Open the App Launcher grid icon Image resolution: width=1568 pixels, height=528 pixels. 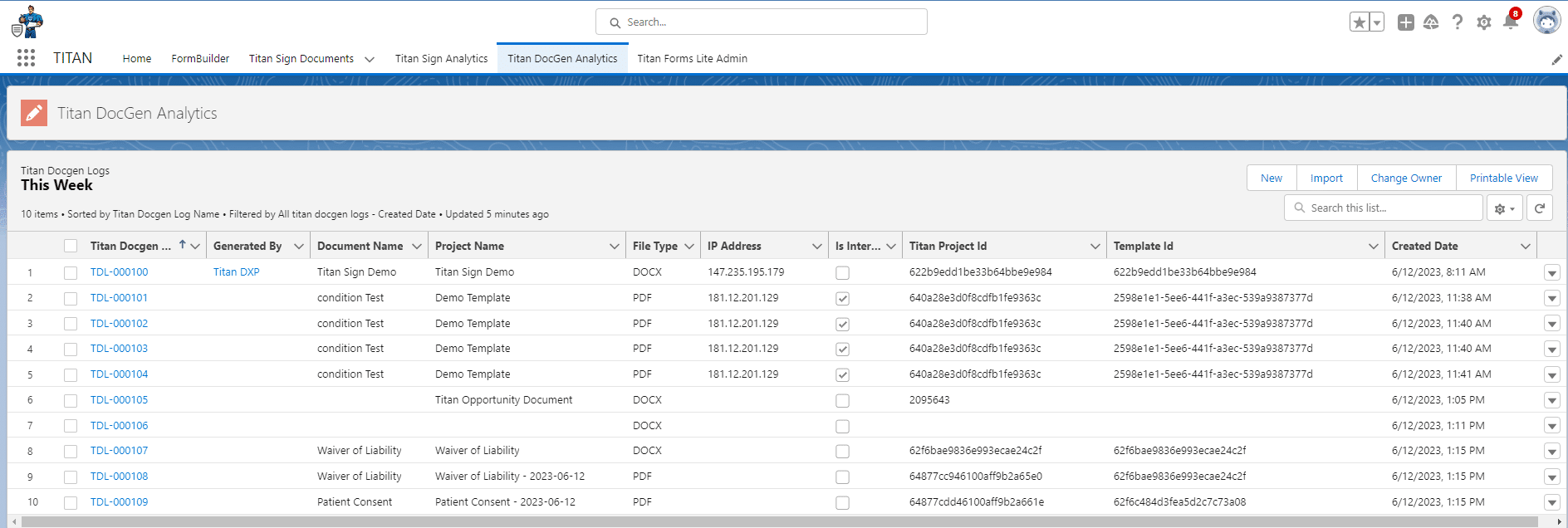pyautogui.click(x=26, y=58)
